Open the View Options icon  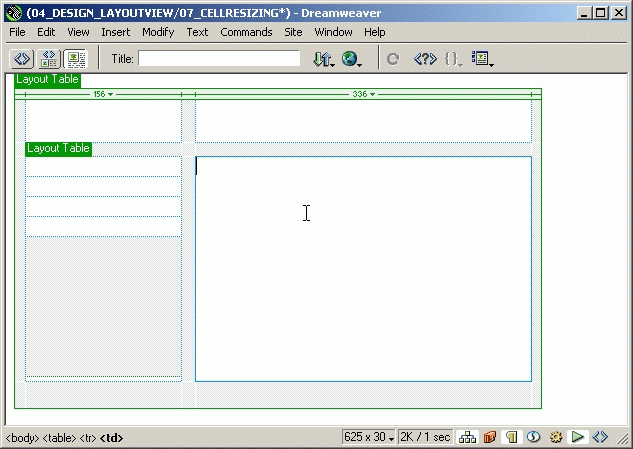[x=482, y=59]
